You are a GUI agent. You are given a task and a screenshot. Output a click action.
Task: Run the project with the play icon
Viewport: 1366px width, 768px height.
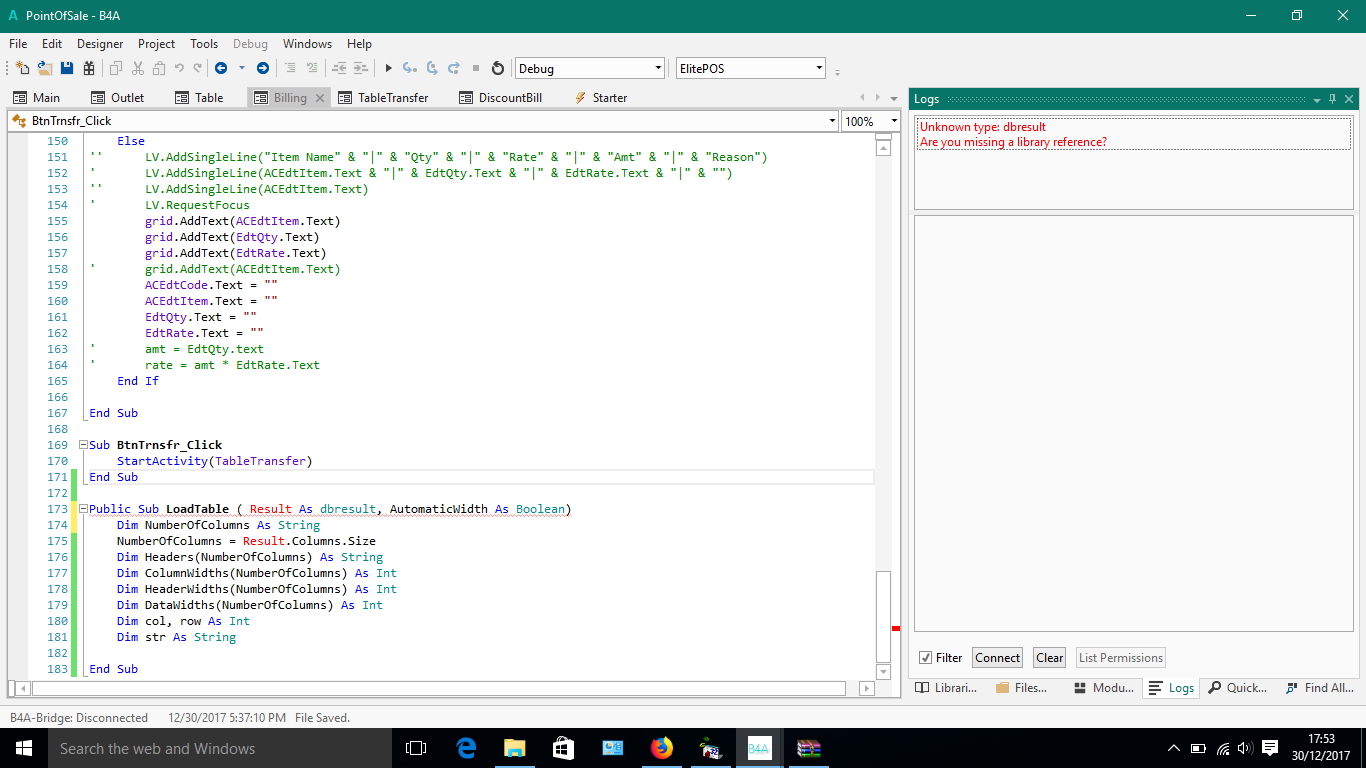(x=388, y=68)
